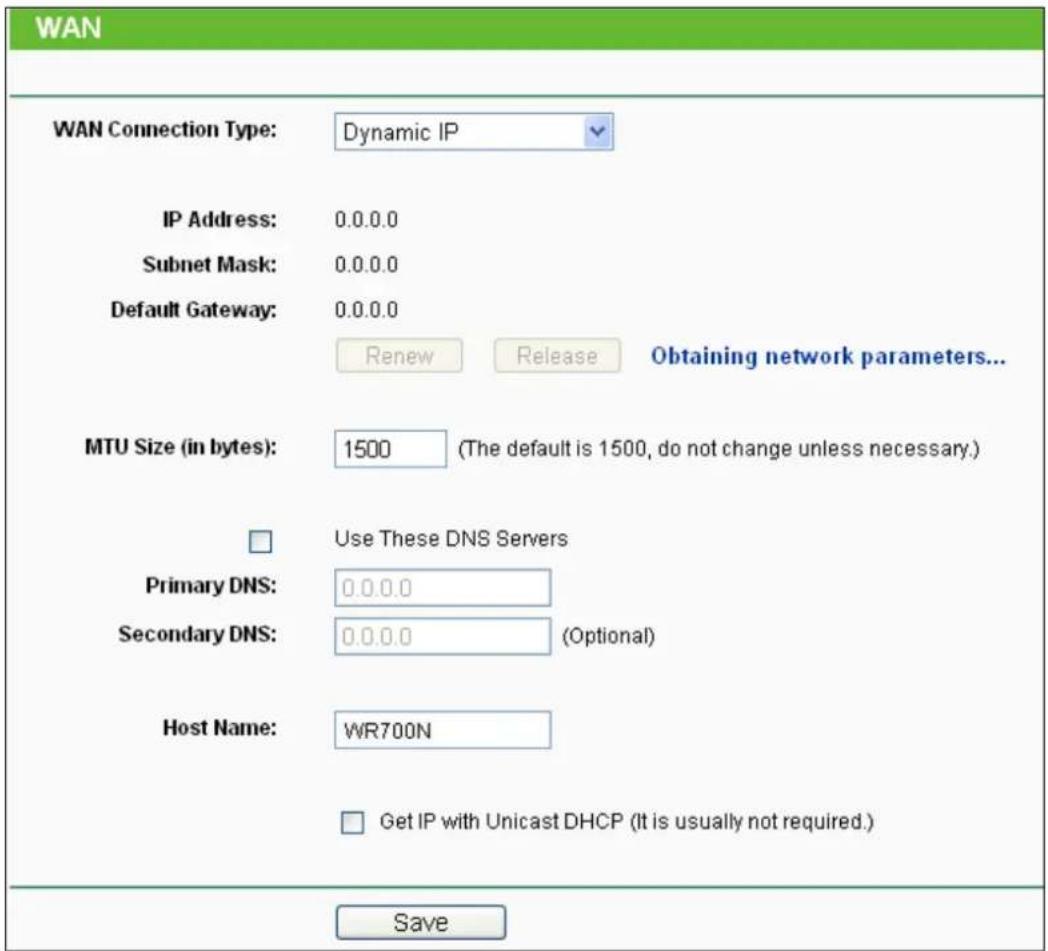Click the (Optional) note beside Secondary DNS

tap(608, 636)
